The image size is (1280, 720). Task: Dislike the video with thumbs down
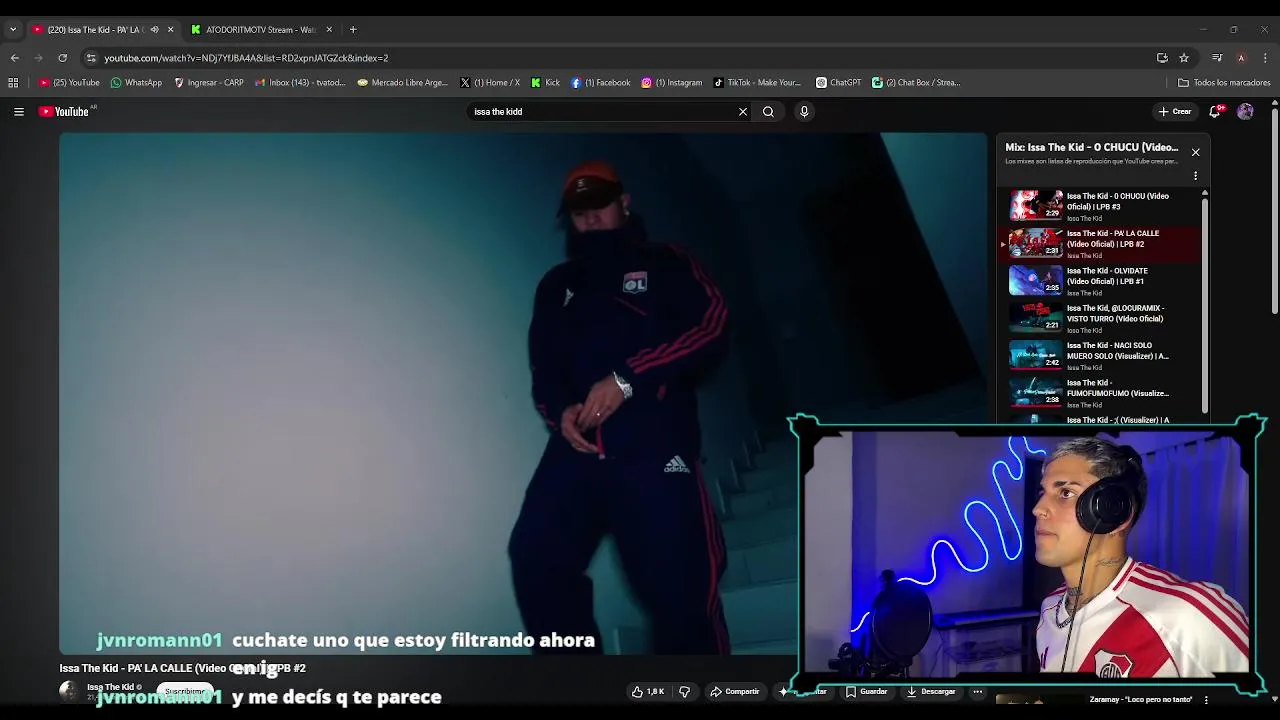click(x=684, y=691)
